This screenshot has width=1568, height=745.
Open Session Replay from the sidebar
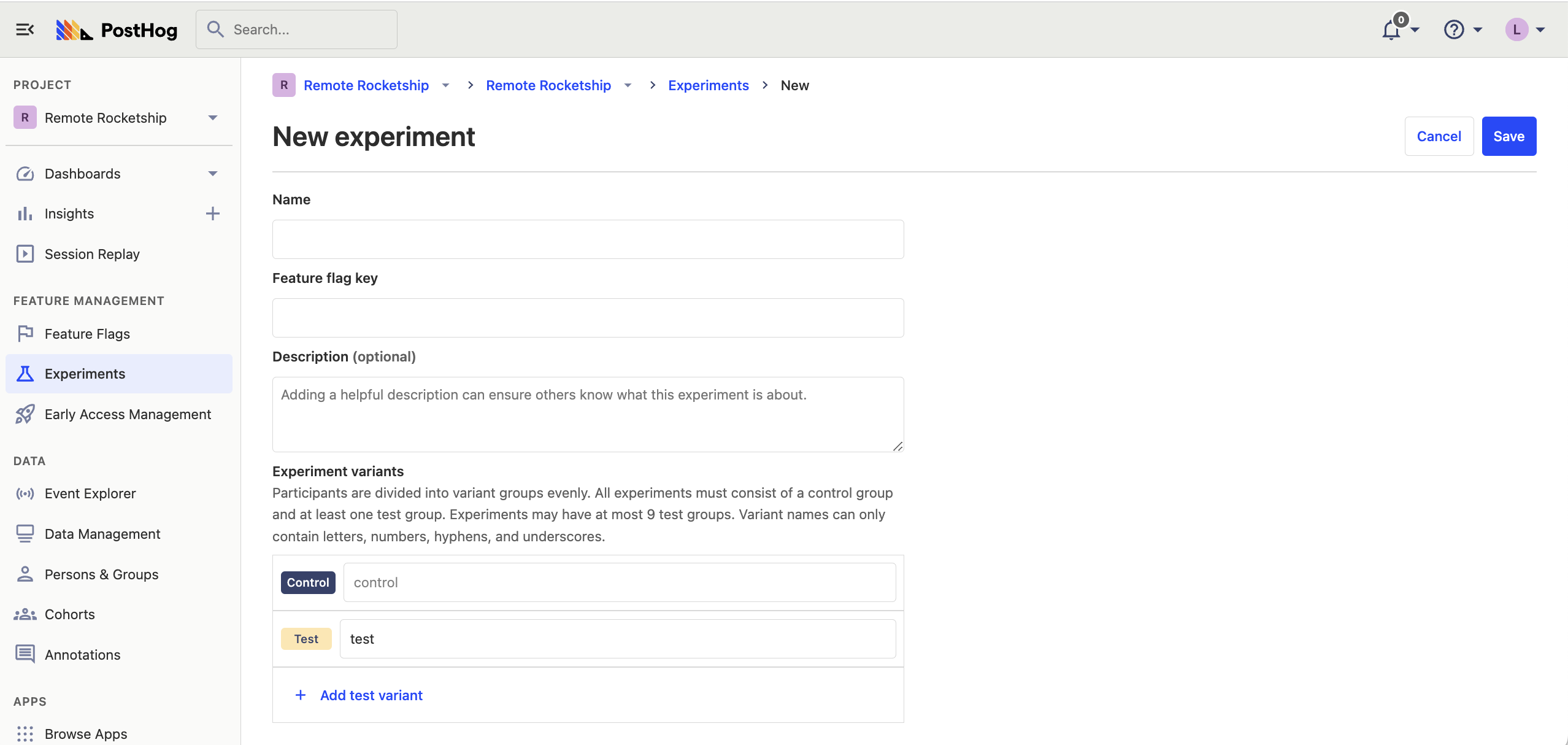tap(92, 253)
